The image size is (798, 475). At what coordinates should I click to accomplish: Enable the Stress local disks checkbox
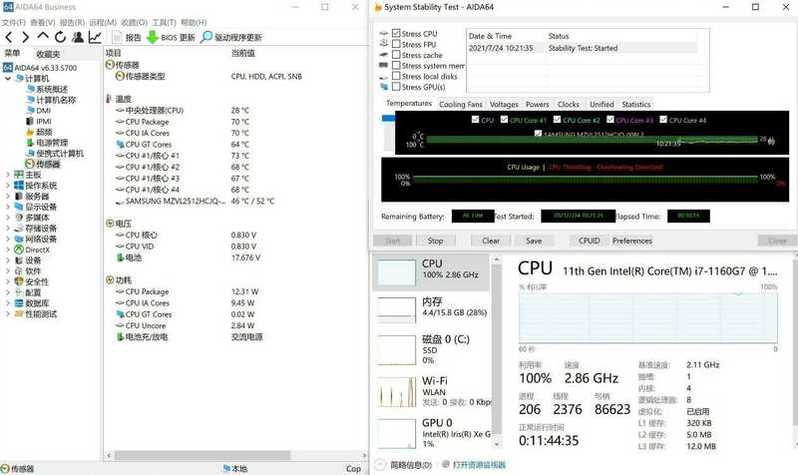point(396,76)
